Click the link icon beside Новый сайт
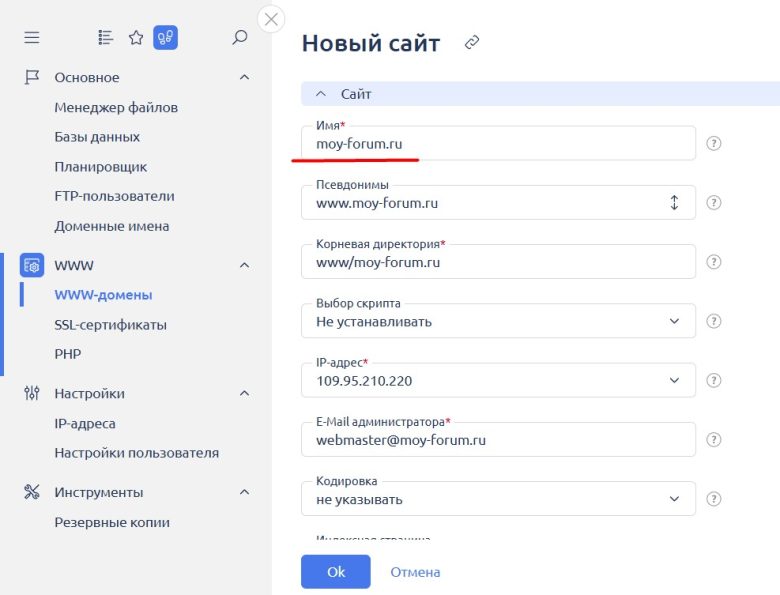The width and height of the screenshot is (780, 595). coord(472,43)
